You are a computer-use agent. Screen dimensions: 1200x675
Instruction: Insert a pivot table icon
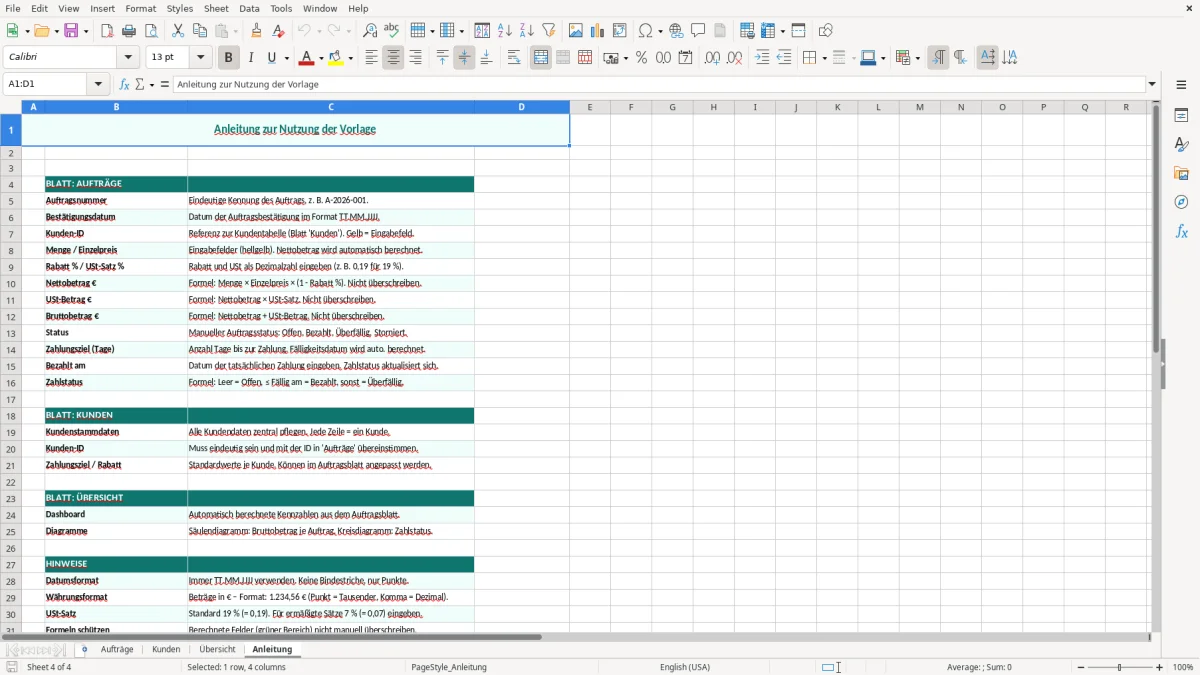[x=620, y=31]
